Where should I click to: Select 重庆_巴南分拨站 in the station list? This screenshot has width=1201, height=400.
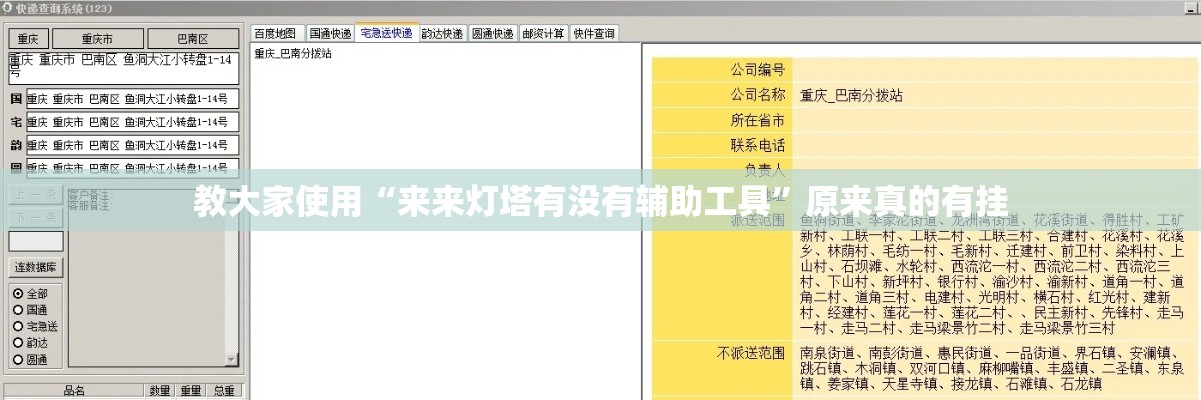(293, 53)
